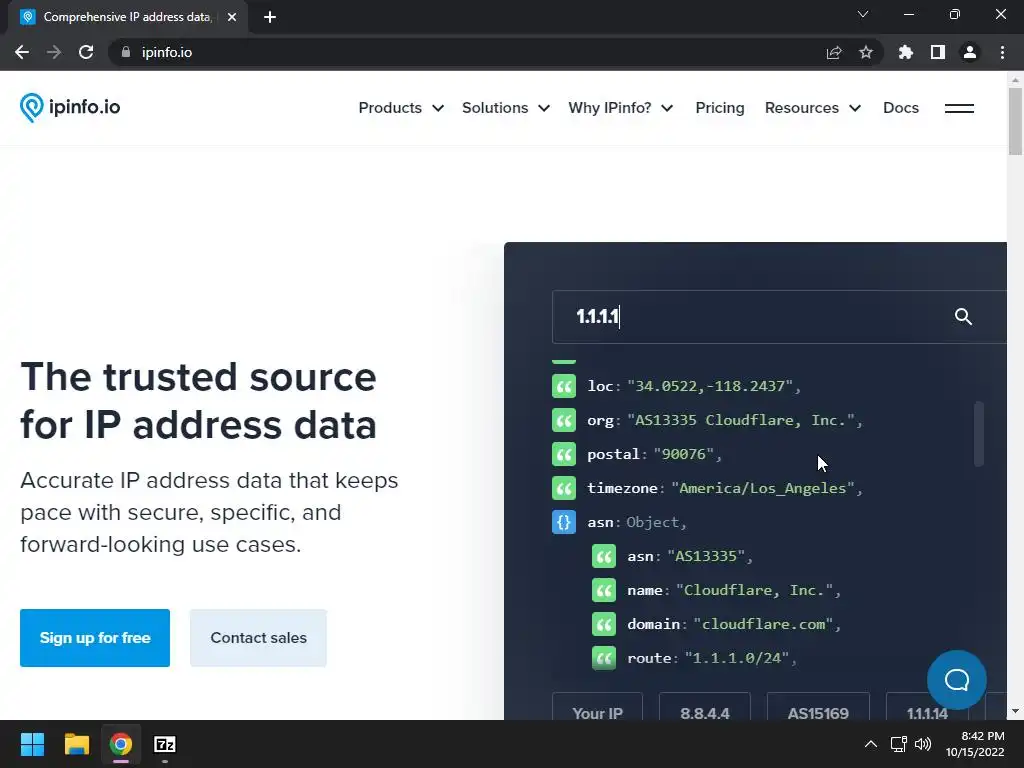The width and height of the screenshot is (1024, 768).
Task: Open Chrome tab search chevron
Action: click(x=863, y=14)
